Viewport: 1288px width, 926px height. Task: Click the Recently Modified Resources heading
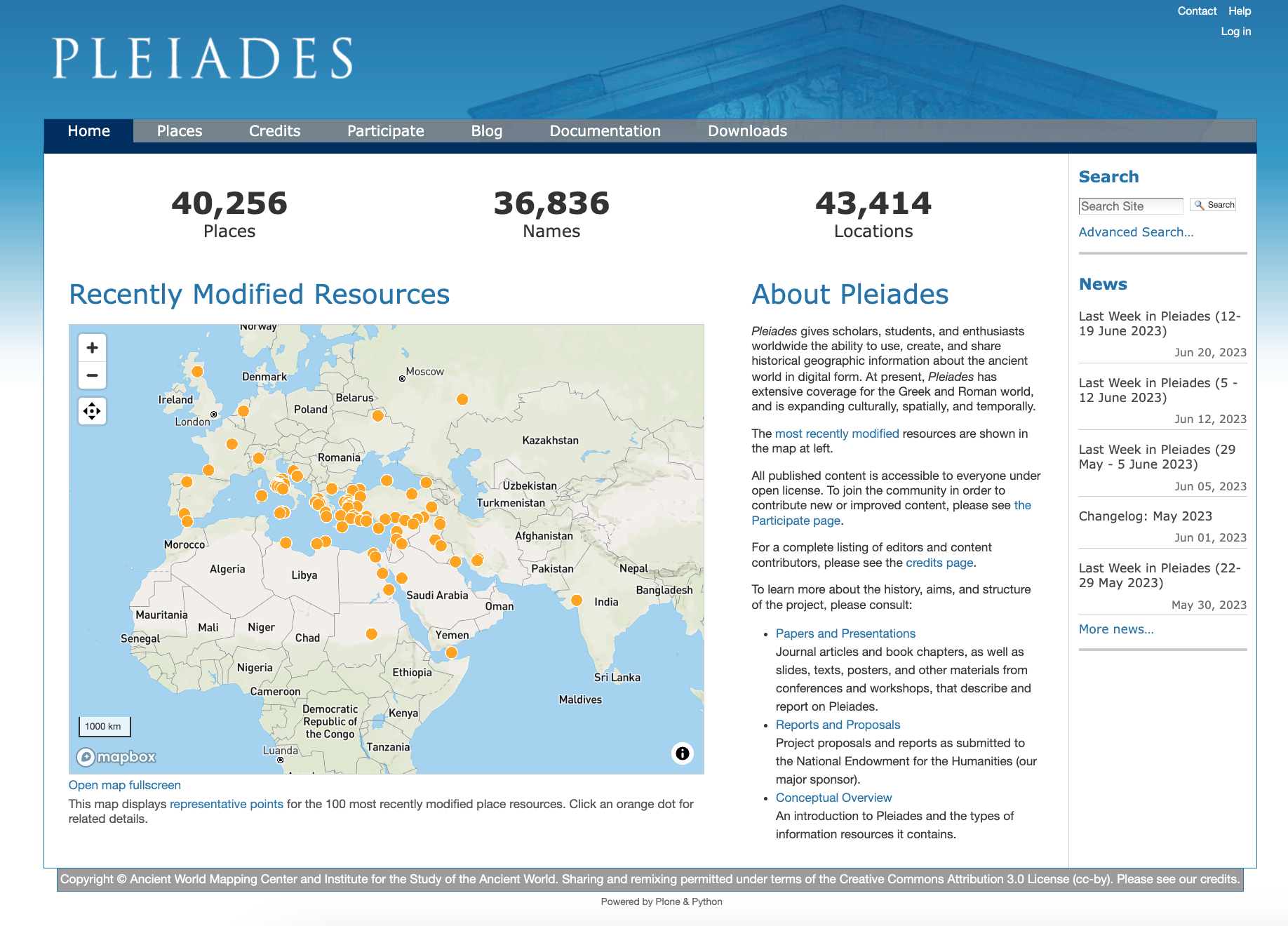[x=259, y=295]
